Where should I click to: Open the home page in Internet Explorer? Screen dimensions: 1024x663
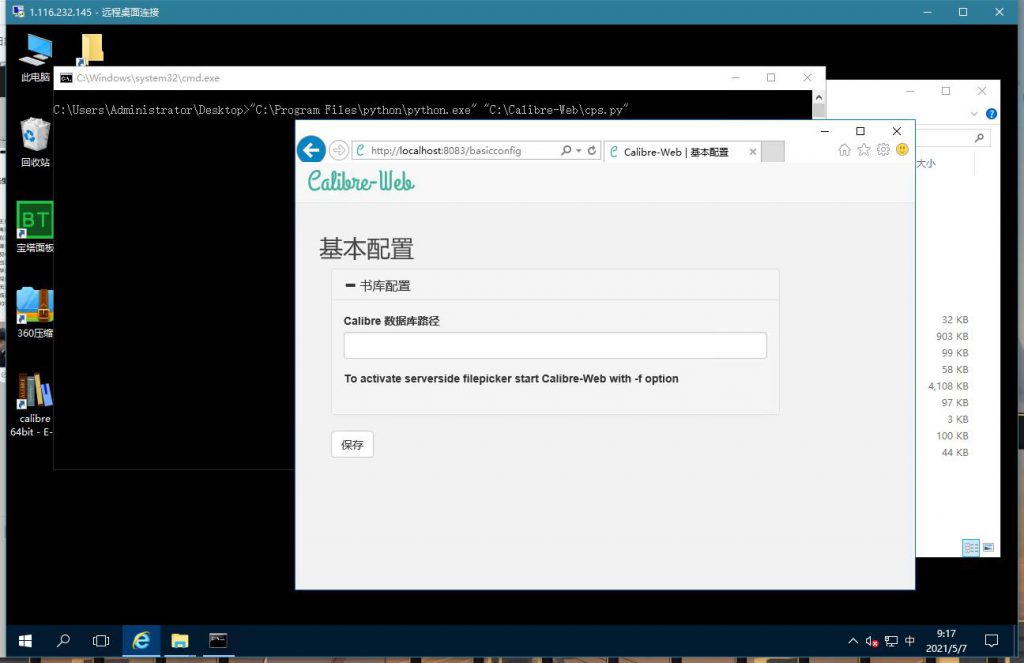(845, 149)
